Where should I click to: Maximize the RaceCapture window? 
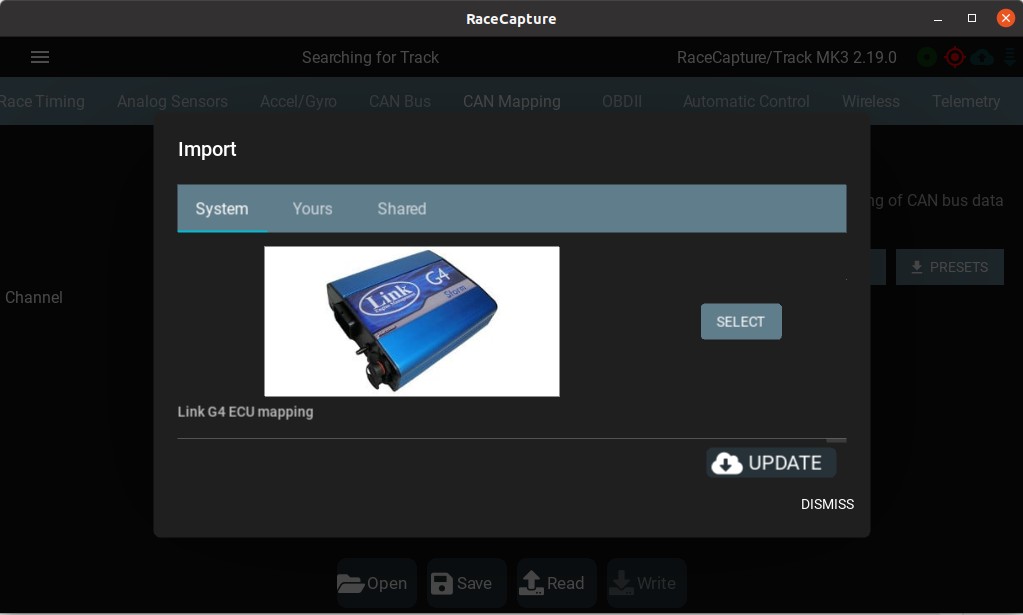(971, 18)
